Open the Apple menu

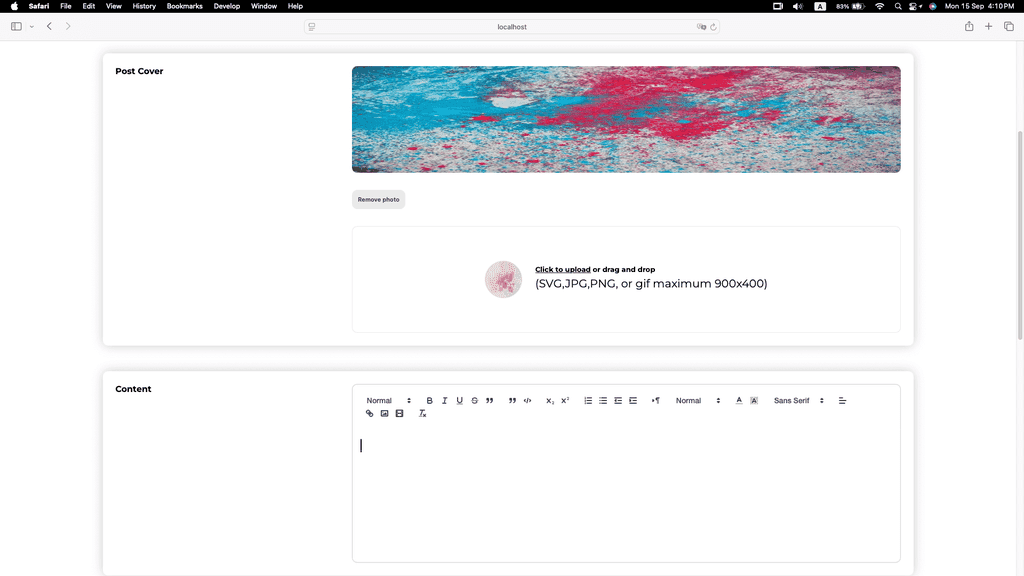click(x=14, y=6)
